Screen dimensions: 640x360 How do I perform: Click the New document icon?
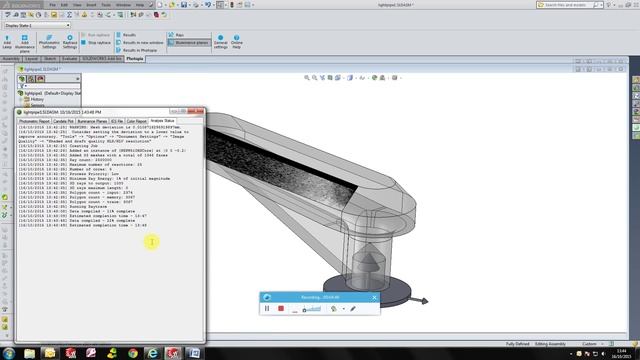tap(160, 5)
